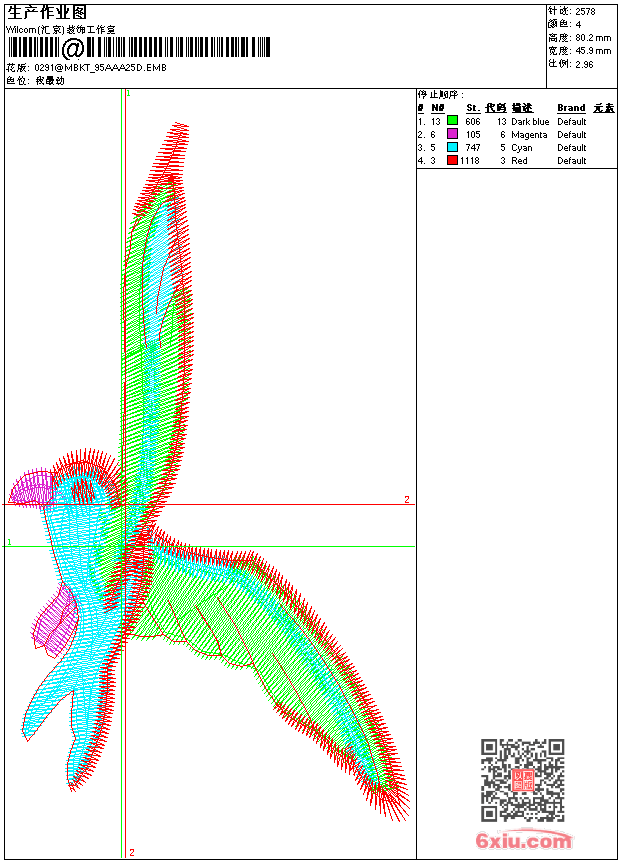Click the height value 80.2 mm
The image size is (620, 860).
coord(593,38)
